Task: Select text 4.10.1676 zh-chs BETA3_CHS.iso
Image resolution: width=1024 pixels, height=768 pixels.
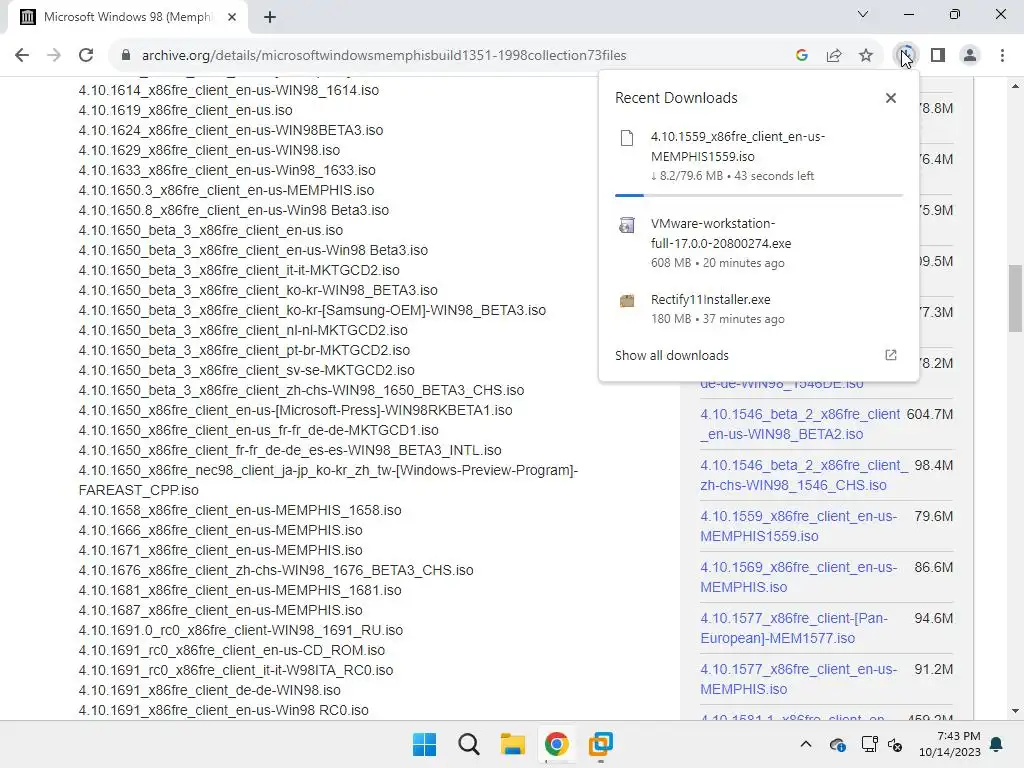Action: [x=276, y=570]
